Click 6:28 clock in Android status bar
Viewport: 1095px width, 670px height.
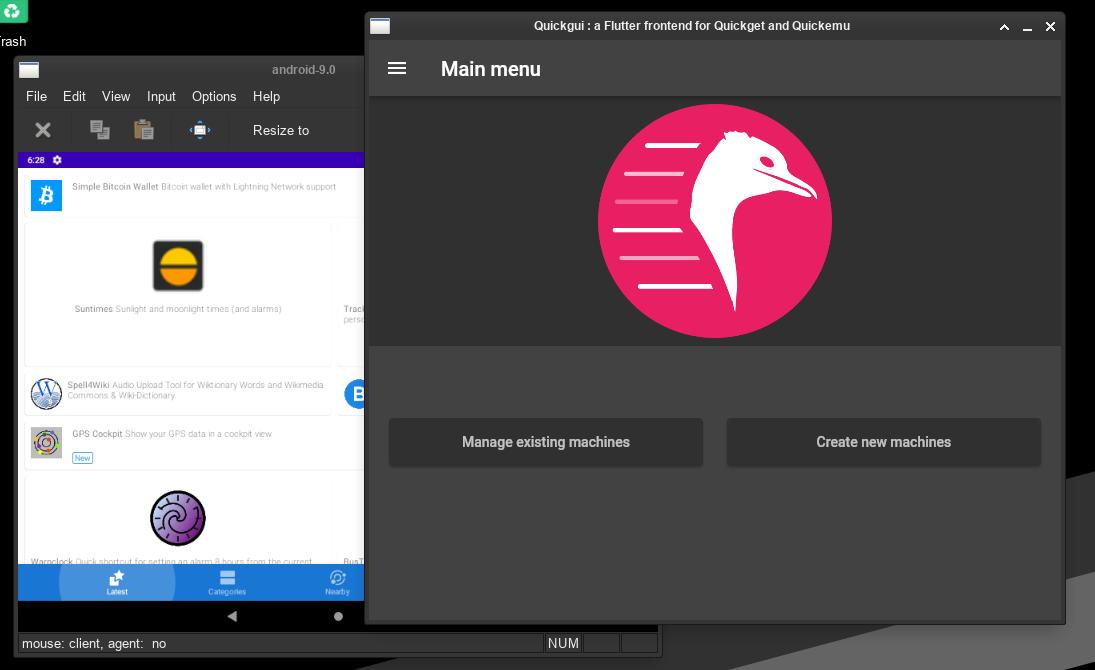click(36, 160)
